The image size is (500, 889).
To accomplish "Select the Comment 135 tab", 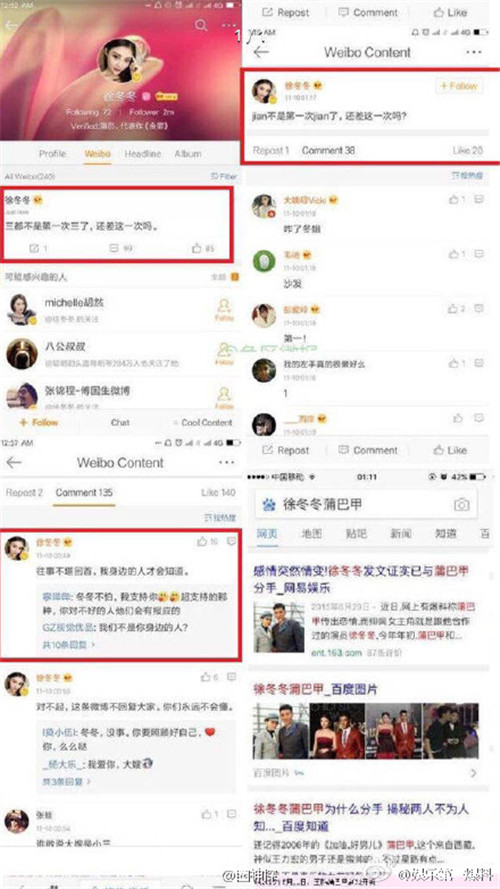I will coord(84,493).
